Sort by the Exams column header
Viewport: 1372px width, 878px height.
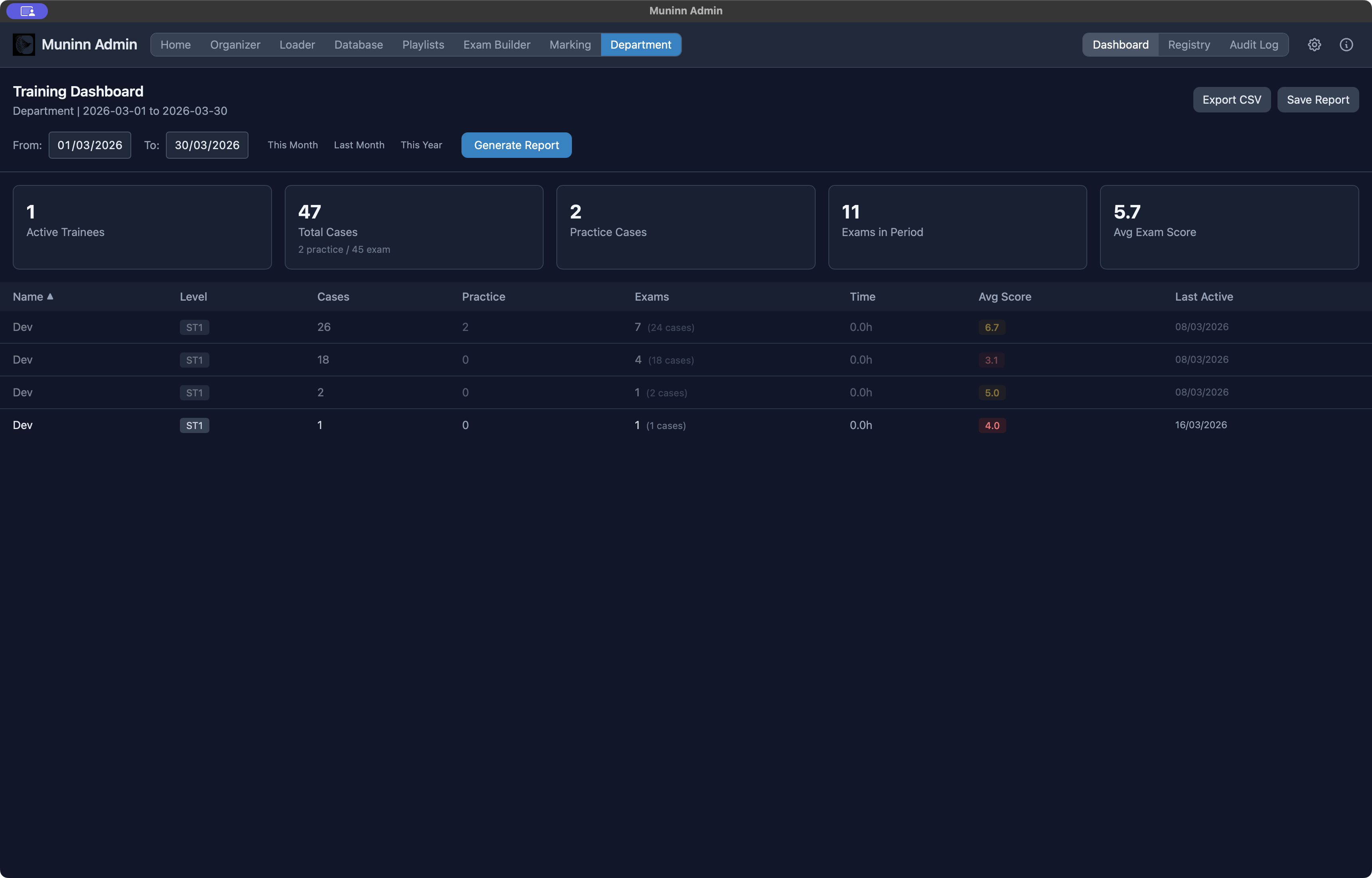(652, 297)
